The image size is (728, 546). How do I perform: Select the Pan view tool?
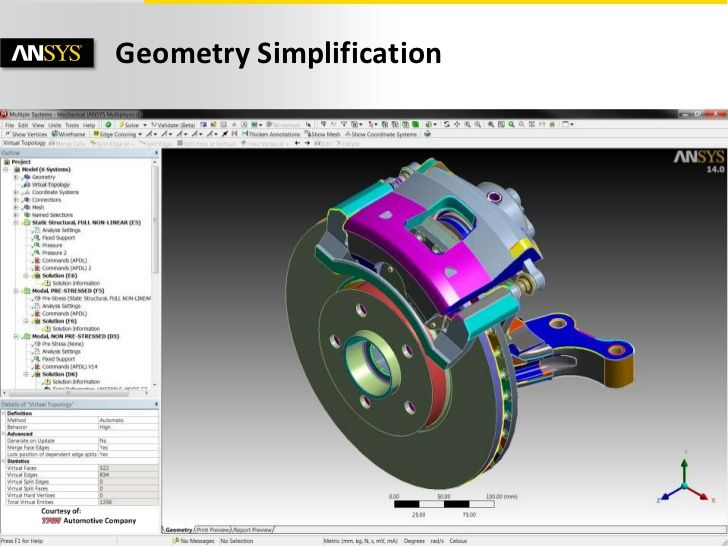[x=457, y=124]
